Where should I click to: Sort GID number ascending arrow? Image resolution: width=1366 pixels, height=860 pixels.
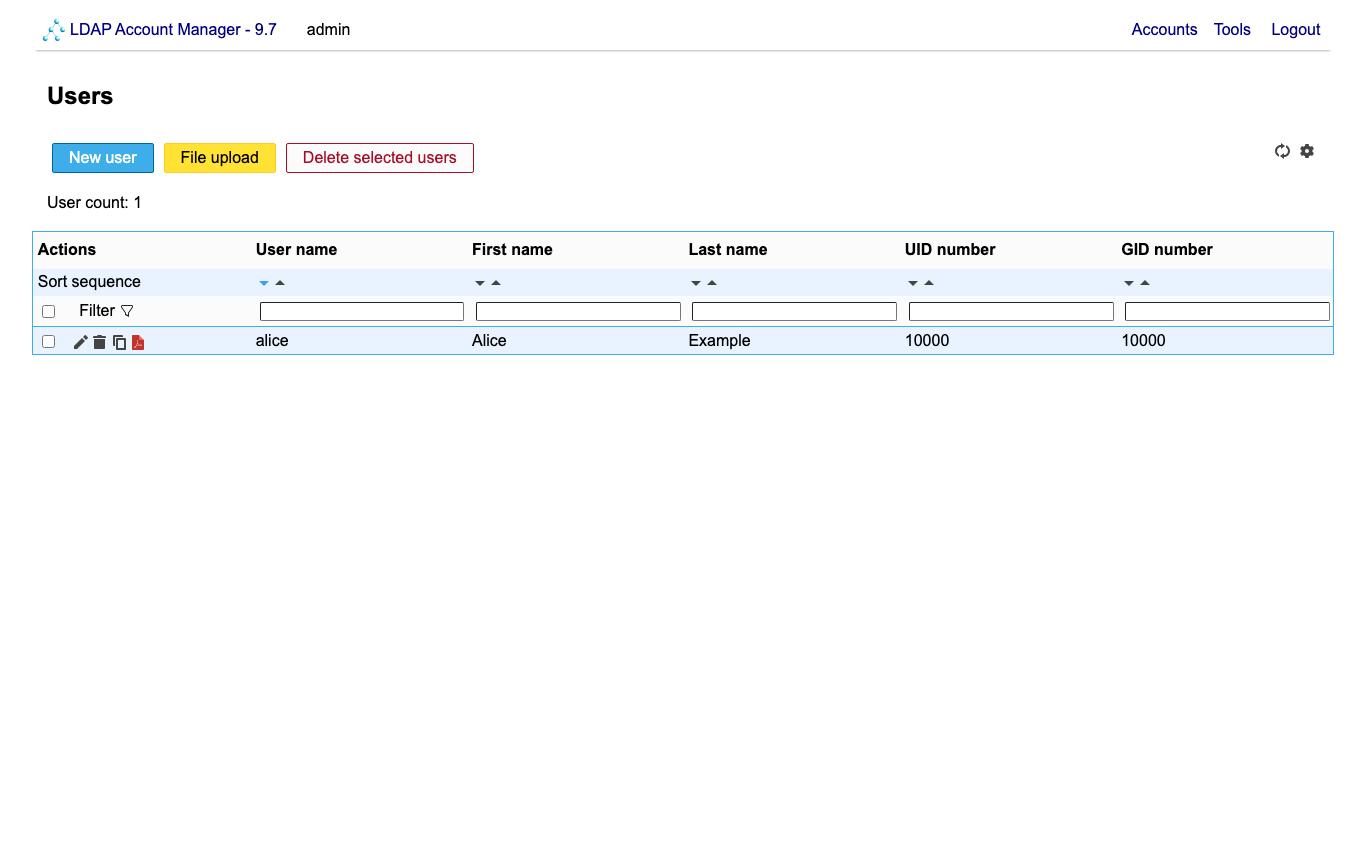click(1145, 283)
